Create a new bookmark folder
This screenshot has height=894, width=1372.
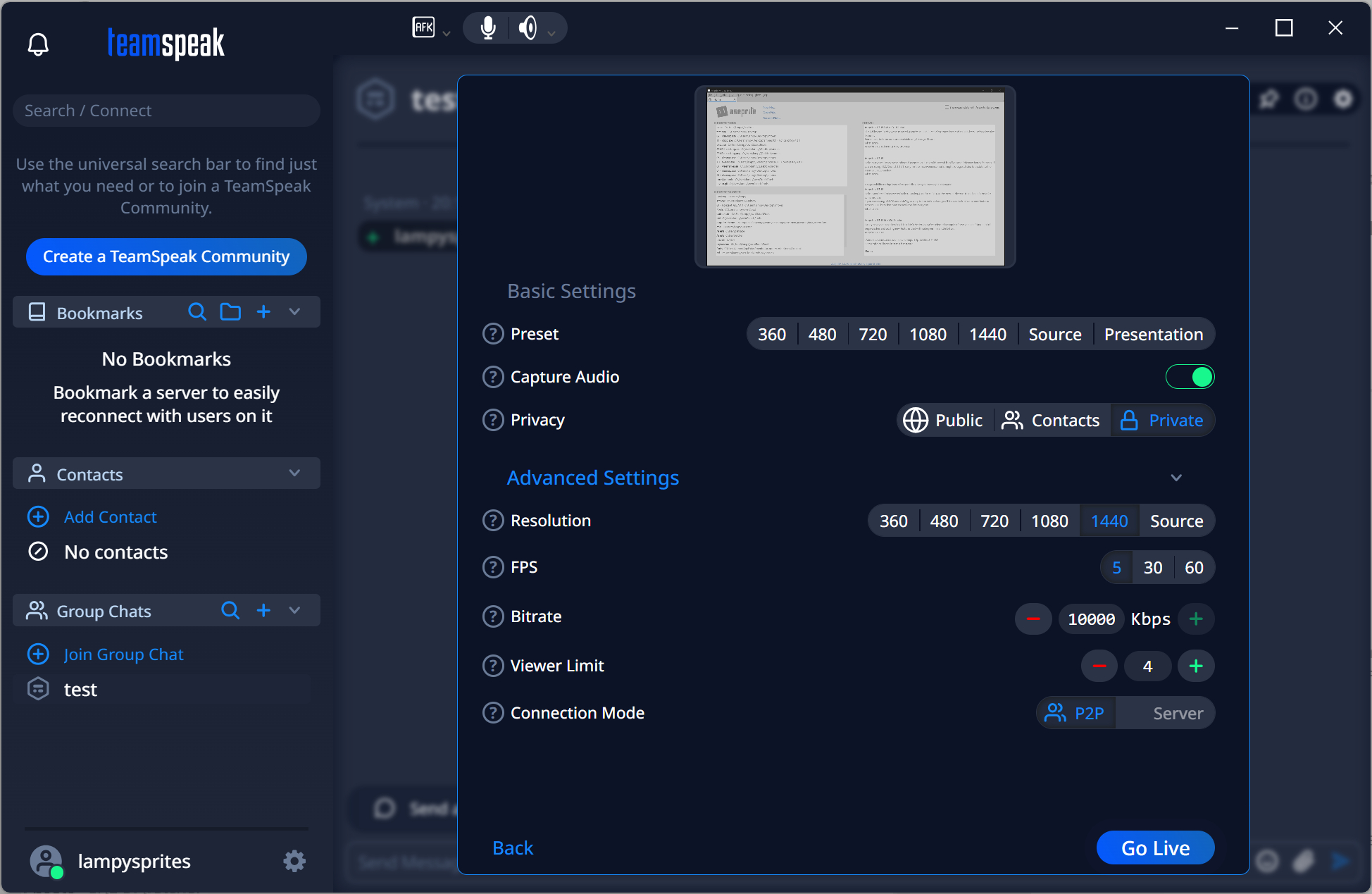coord(230,312)
